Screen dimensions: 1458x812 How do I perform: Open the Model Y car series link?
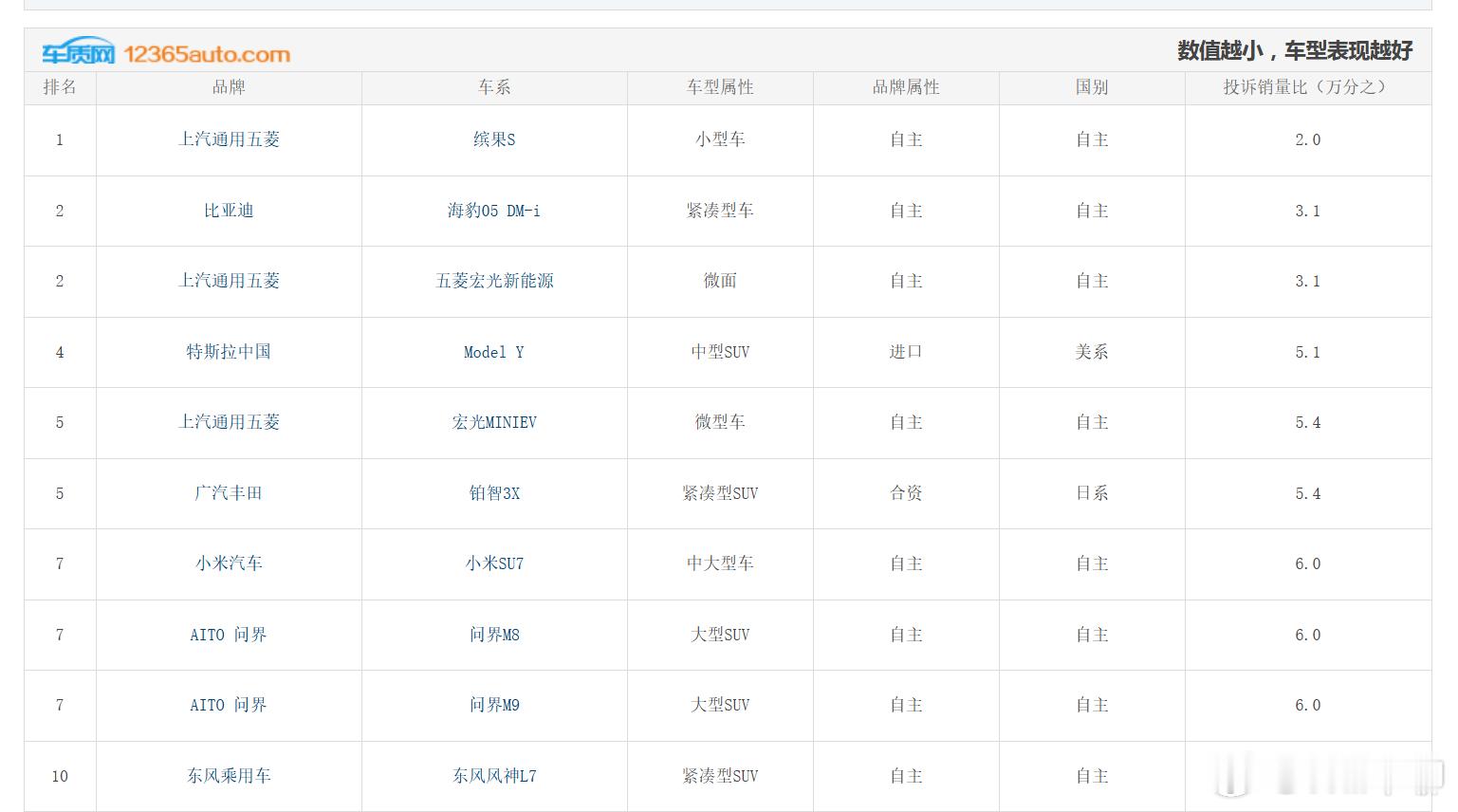[494, 352]
